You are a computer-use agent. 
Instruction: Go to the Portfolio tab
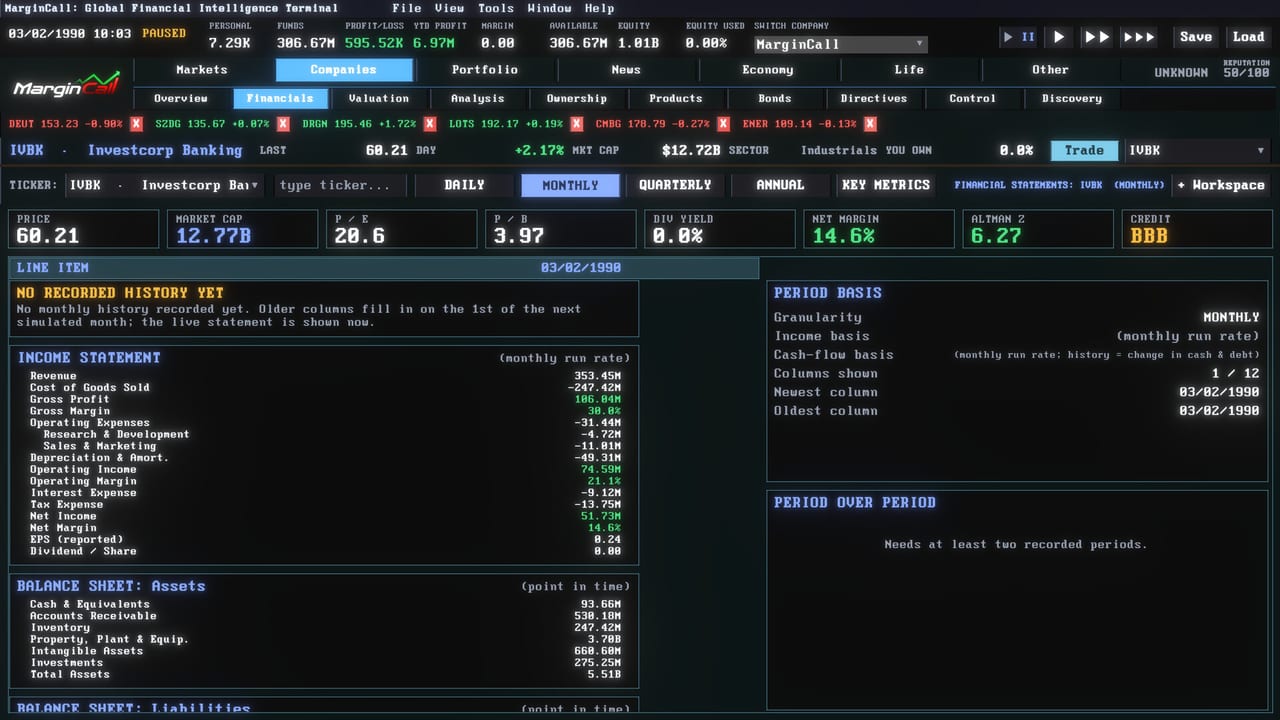[x=485, y=70]
